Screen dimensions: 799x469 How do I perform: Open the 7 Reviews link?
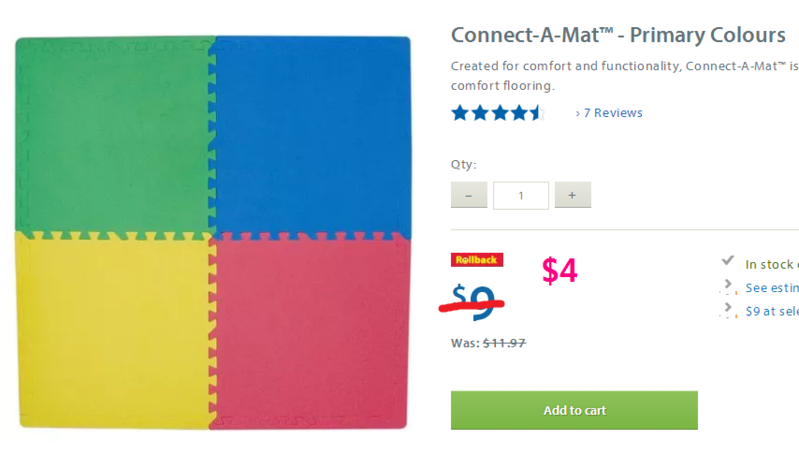click(x=609, y=113)
